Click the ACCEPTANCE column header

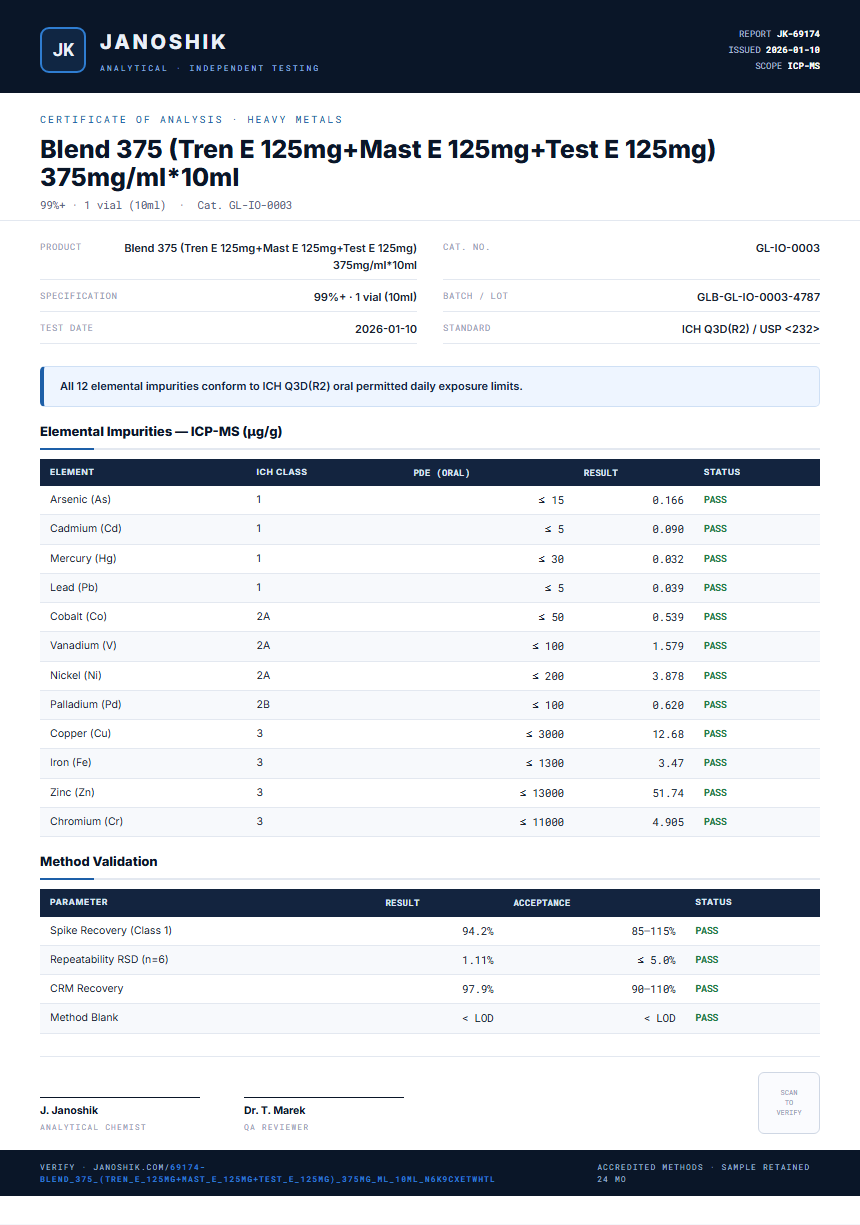point(542,902)
